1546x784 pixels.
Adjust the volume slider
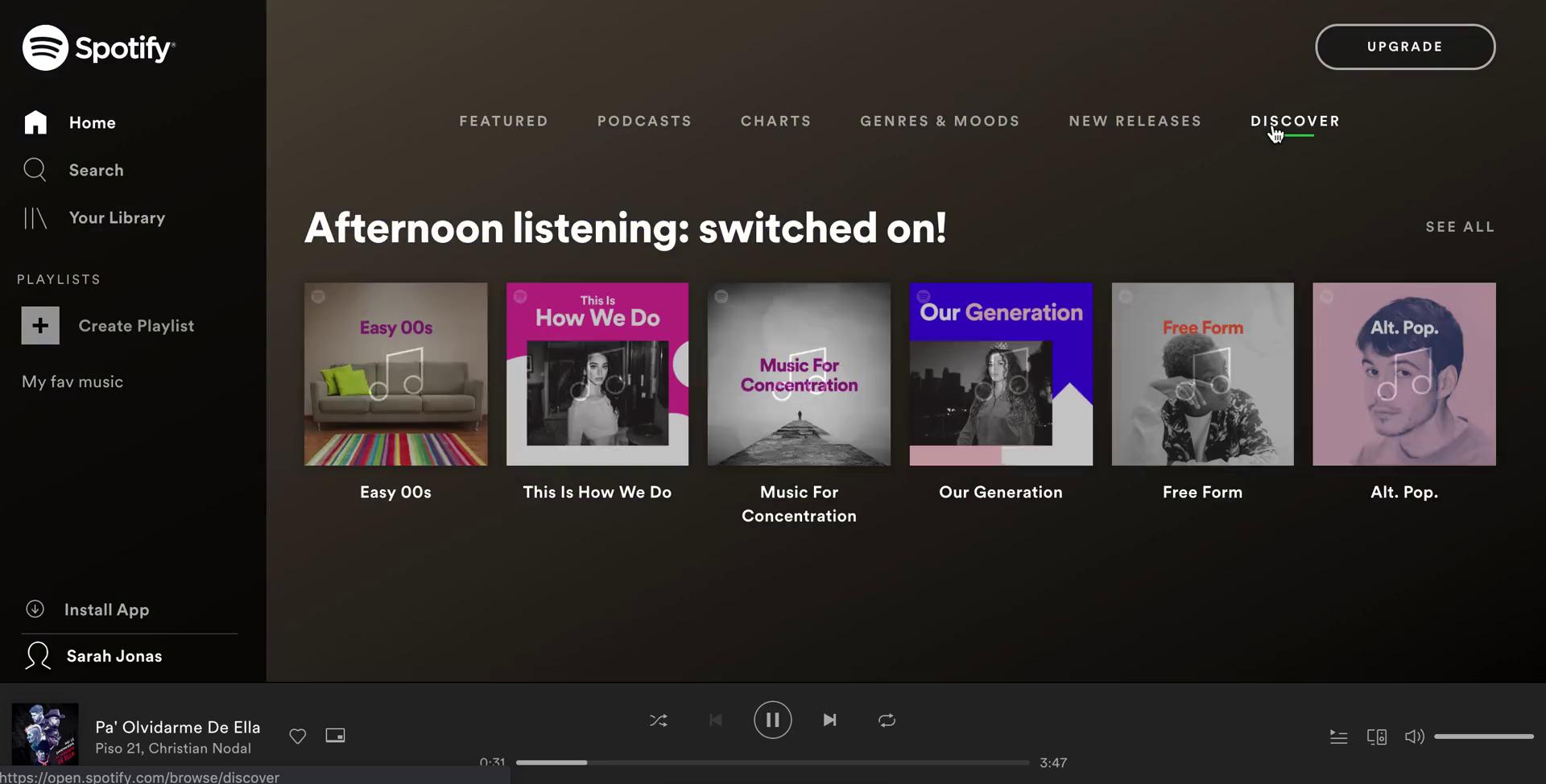pos(1484,737)
